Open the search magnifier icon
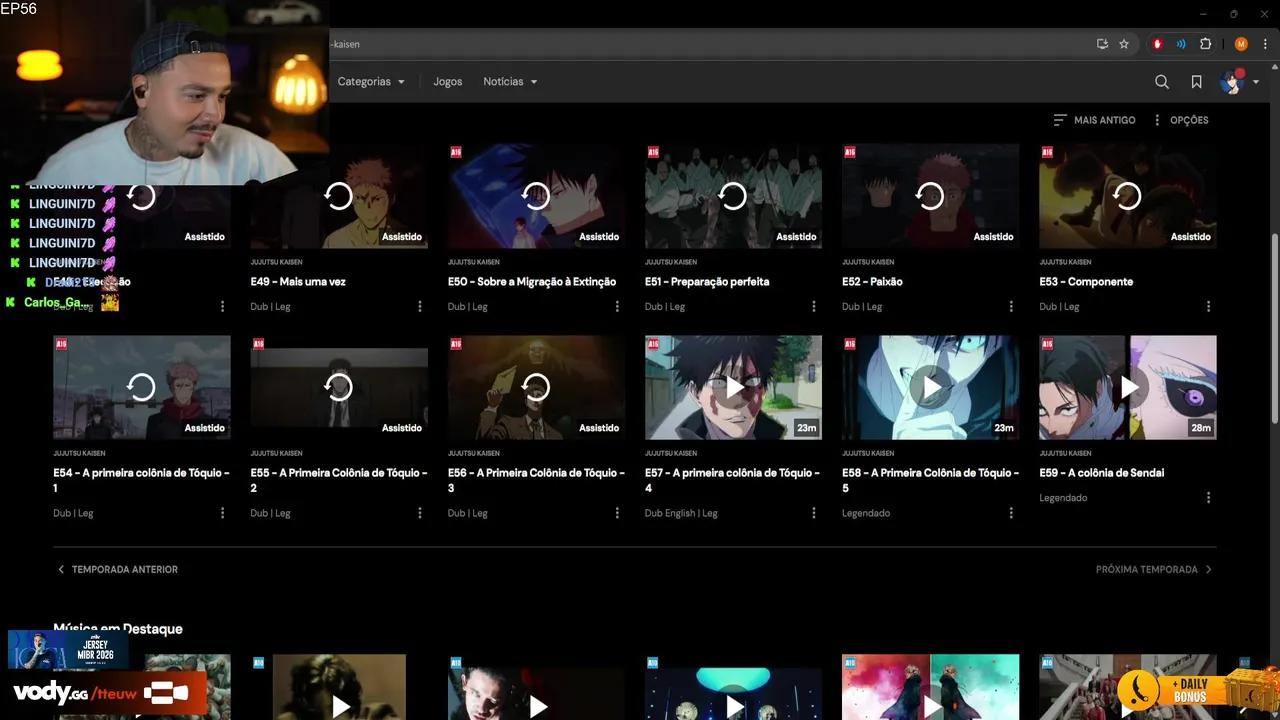1280x720 pixels. 1162,82
